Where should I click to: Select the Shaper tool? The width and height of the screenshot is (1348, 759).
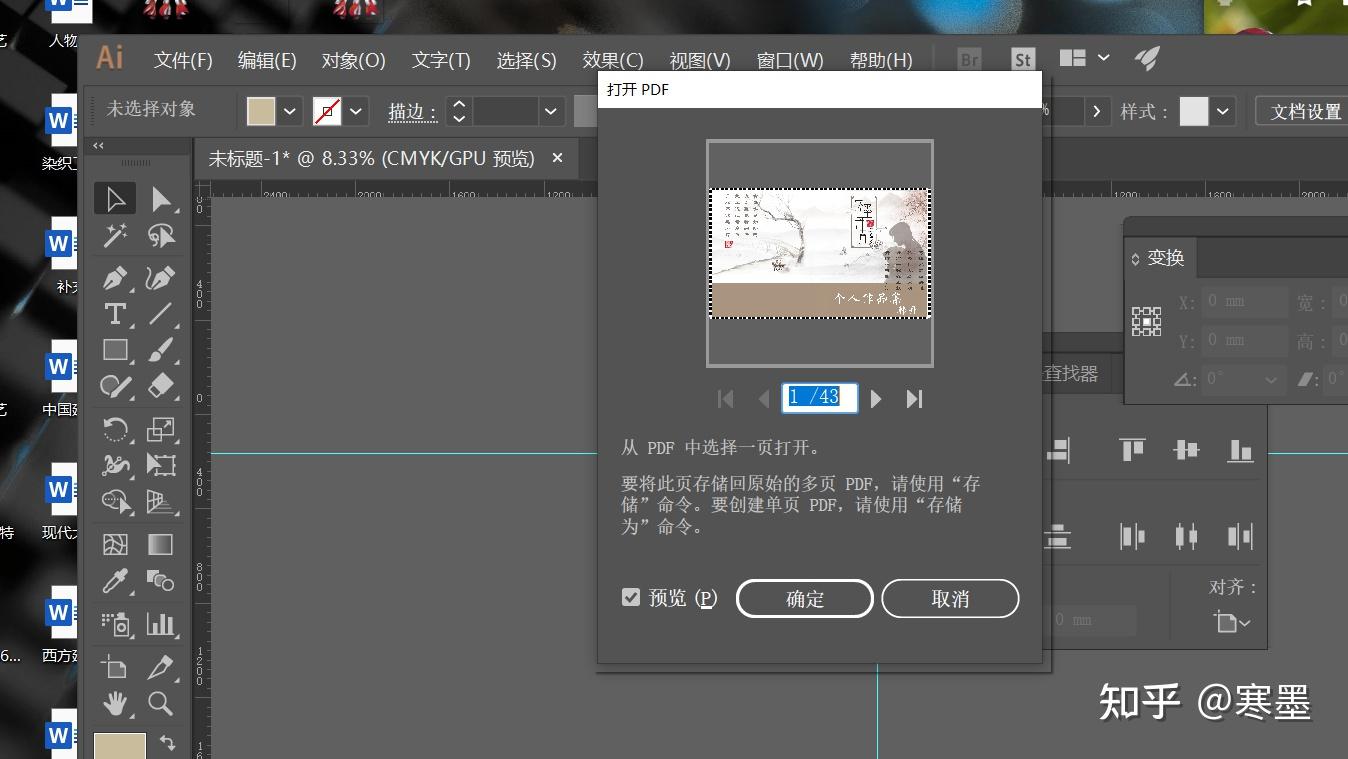[115, 385]
